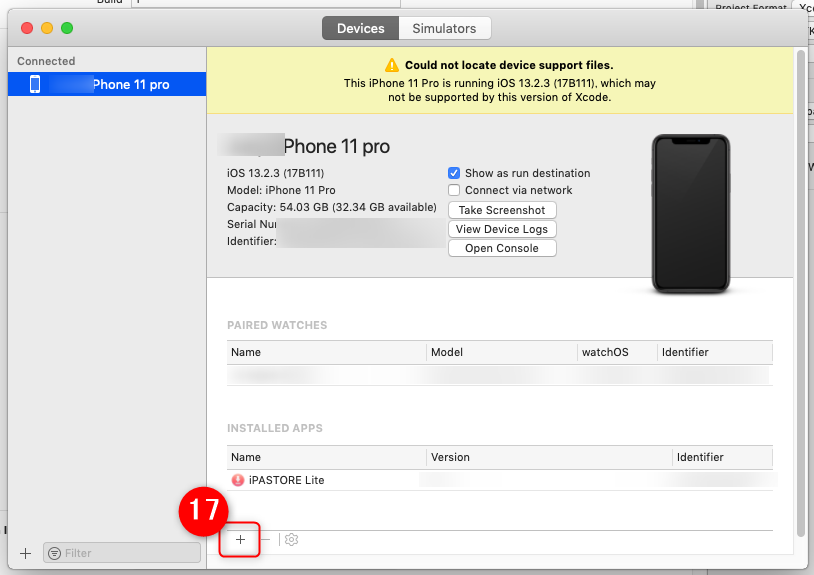Viewport: 814px width, 575px height.
Task: Open View Device Logs
Action: [502, 229]
